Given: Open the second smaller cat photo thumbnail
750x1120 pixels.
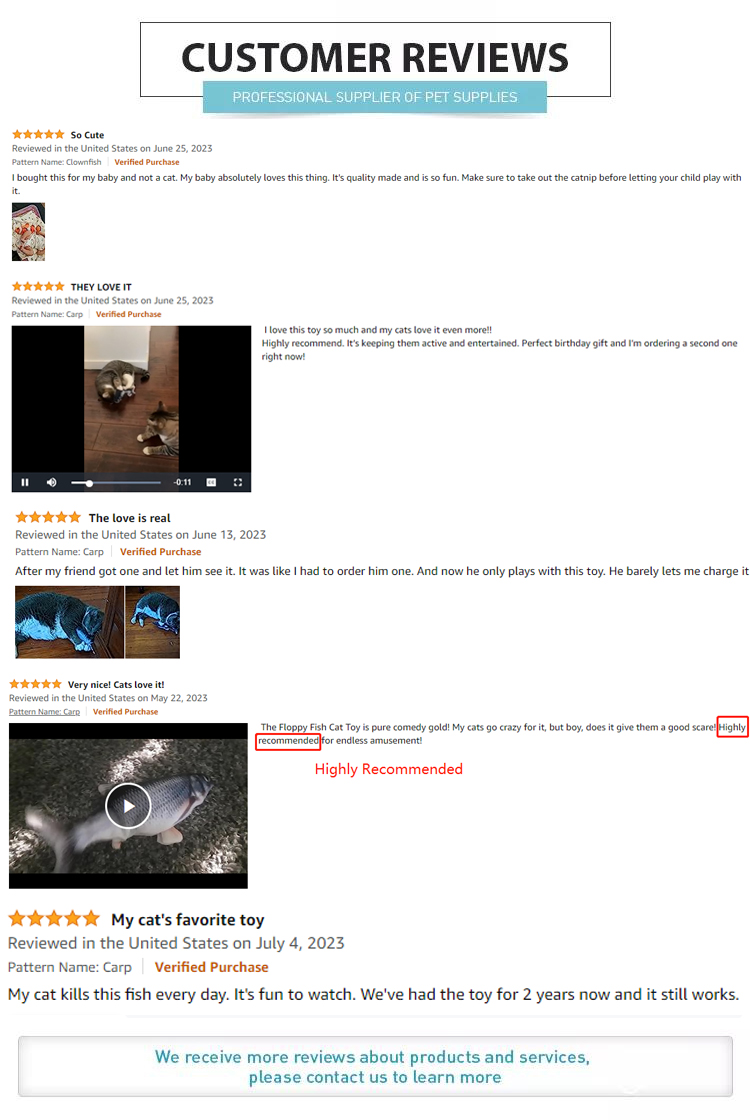Looking at the screenshot, I should point(153,621).
